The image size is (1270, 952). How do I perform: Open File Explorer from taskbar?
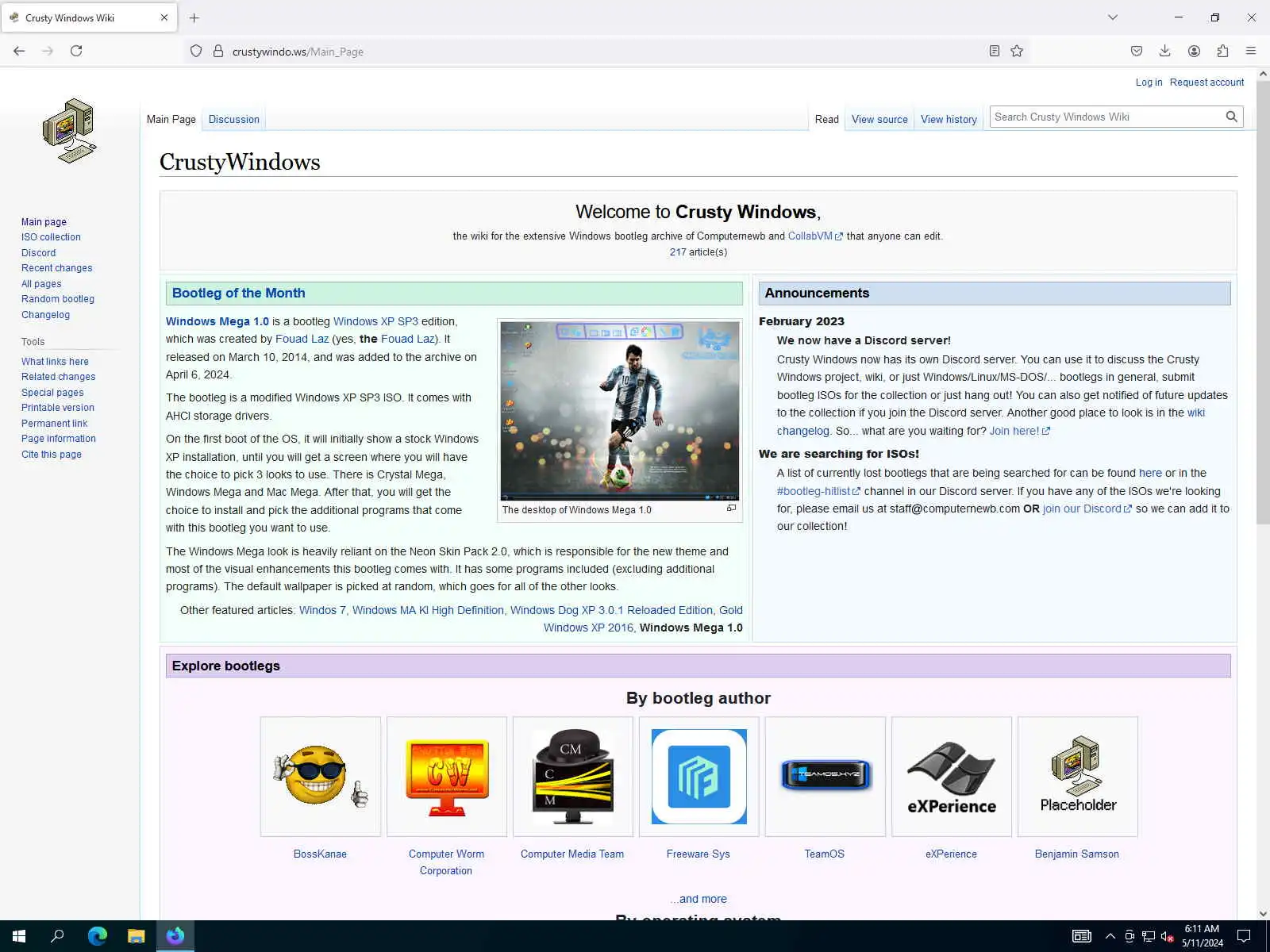pos(136,936)
